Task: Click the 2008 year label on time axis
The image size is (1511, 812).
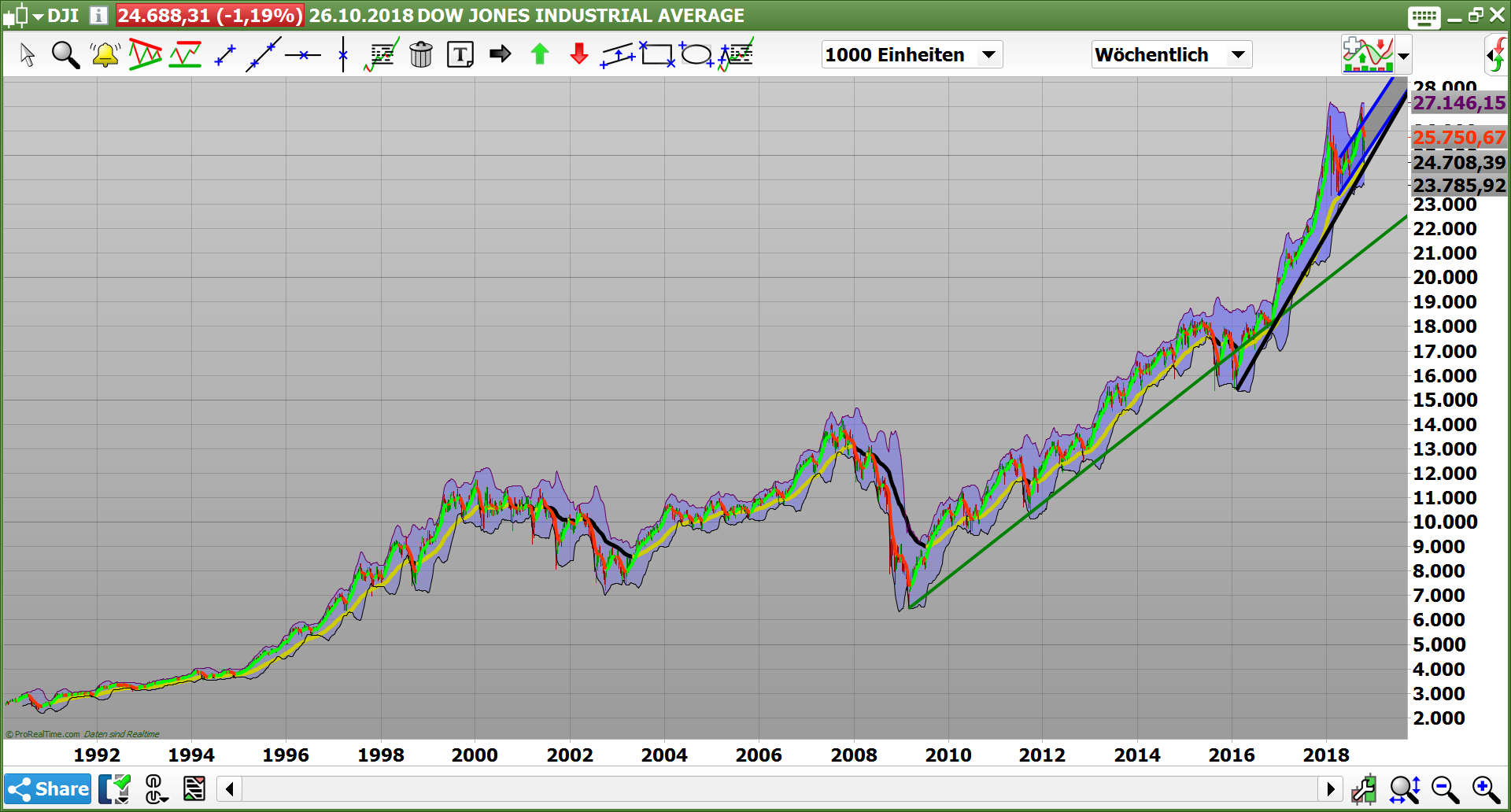Action: click(x=854, y=755)
